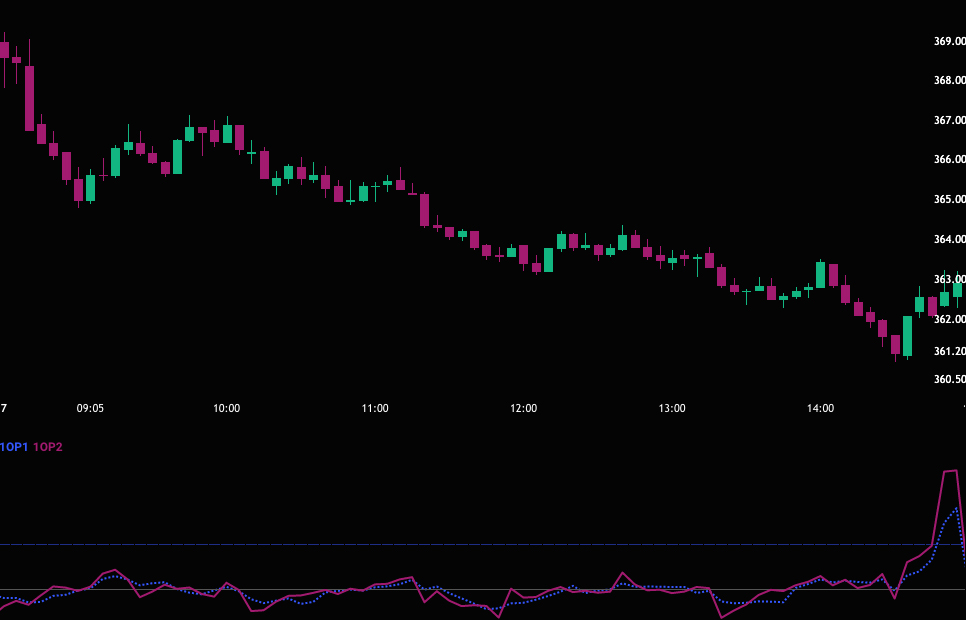966x620 pixels.
Task: Click the 12:00 time axis label
Action: [x=524, y=408]
